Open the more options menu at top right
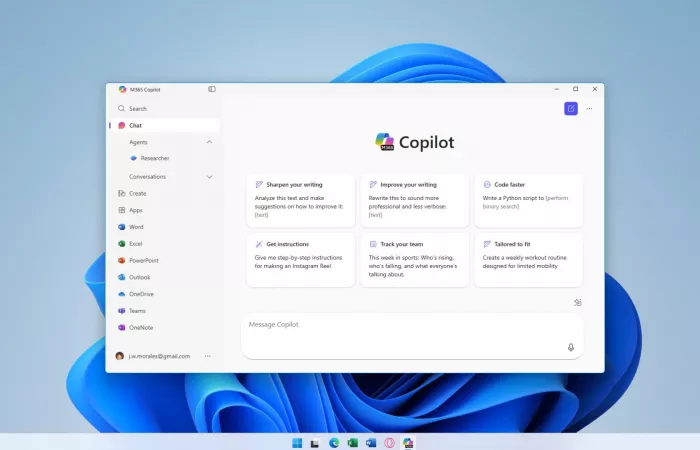Screen dimensions: 700x450 point(589,108)
